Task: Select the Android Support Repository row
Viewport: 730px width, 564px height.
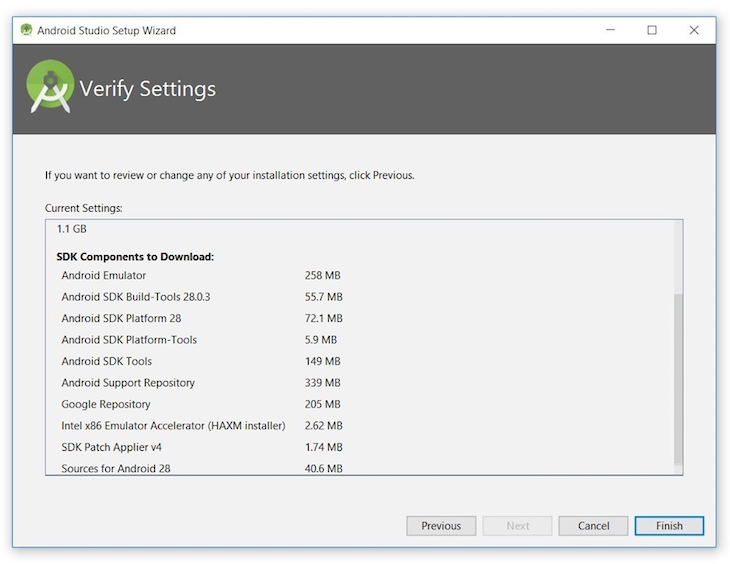Action: 128,383
